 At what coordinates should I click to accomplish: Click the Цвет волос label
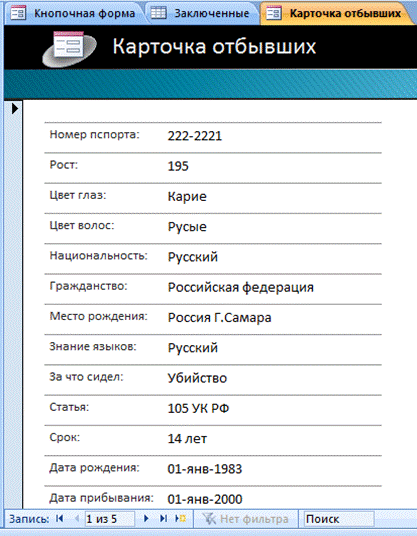(82, 226)
